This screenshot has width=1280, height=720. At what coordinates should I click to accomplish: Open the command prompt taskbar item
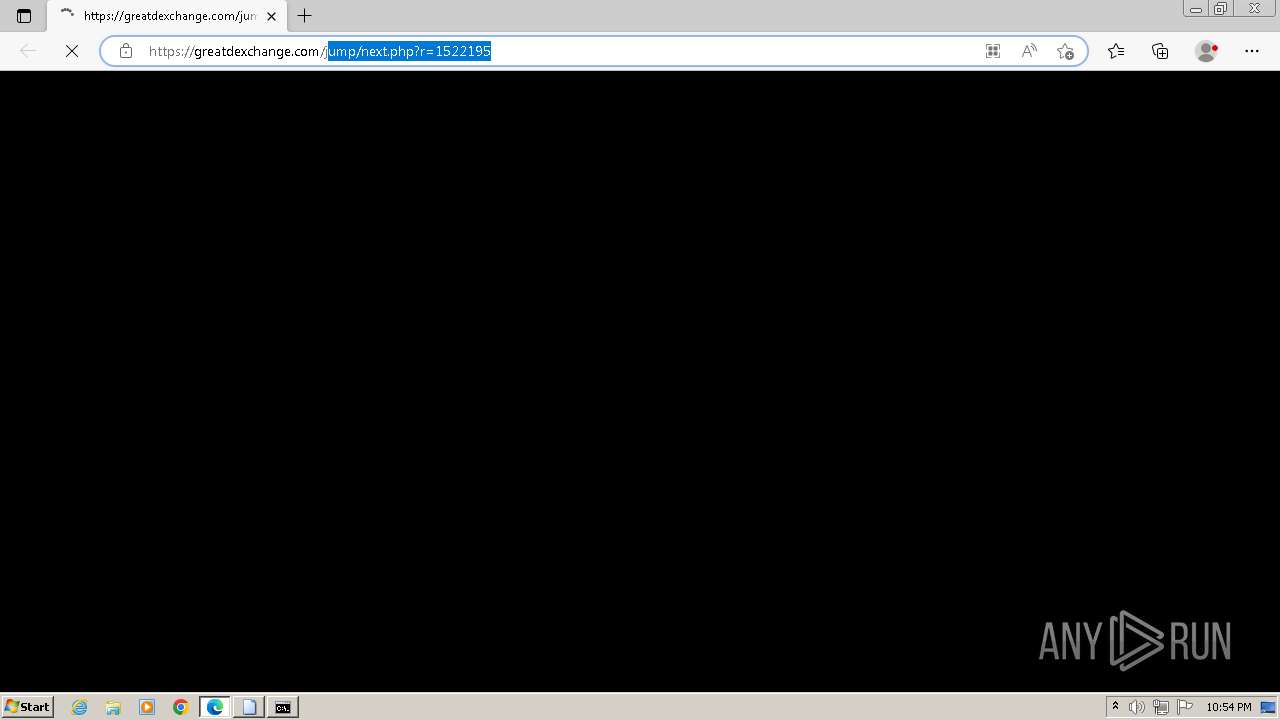coord(283,707)
